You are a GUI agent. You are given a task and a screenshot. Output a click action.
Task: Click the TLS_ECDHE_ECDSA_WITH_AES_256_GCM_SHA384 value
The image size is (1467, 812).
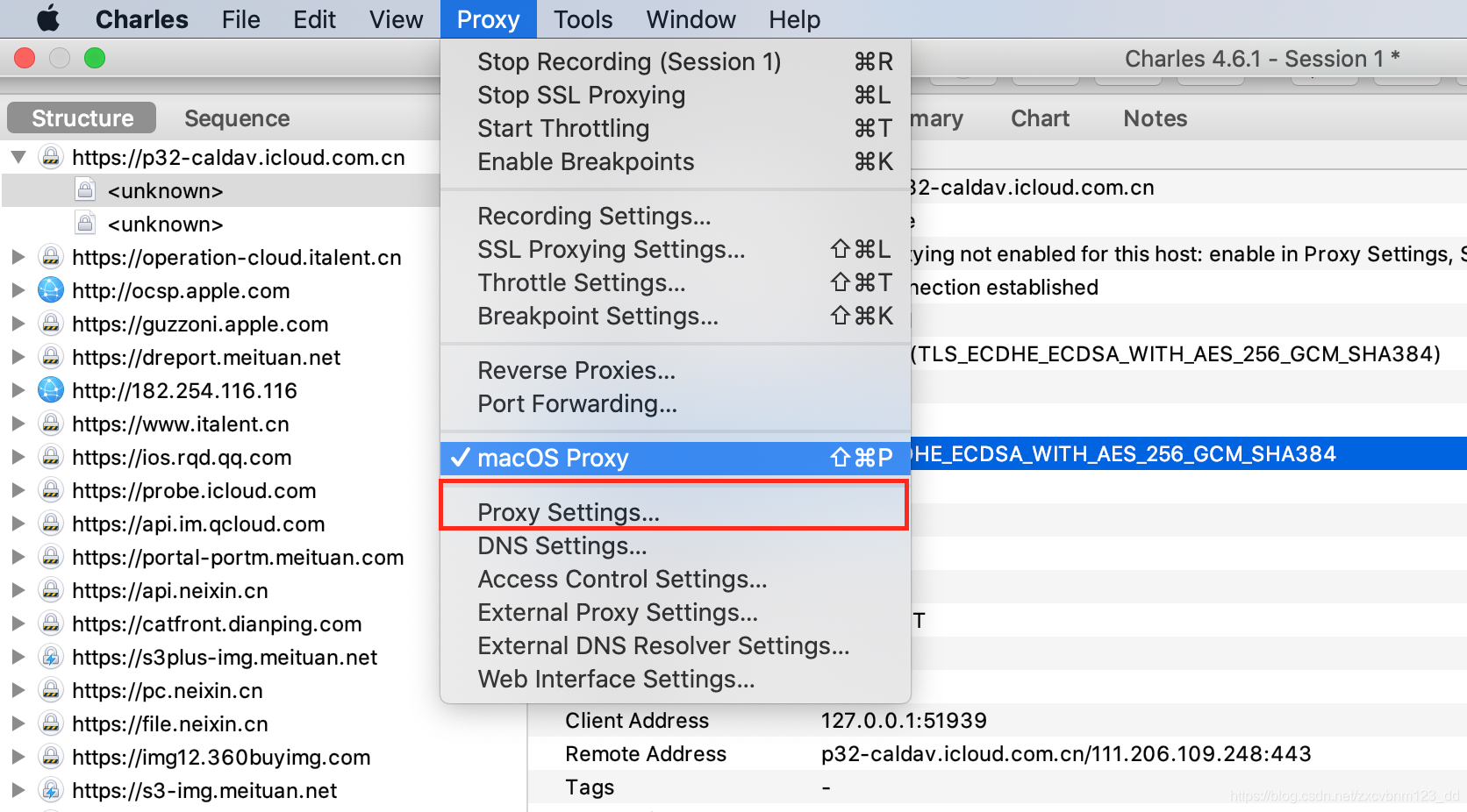click(x=1176, y=354)
